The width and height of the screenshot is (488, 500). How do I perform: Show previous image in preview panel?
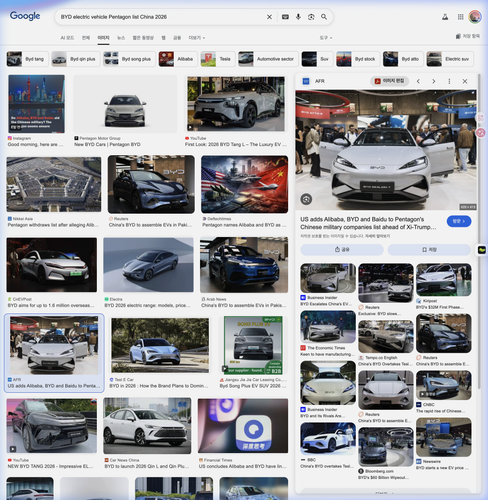click(x=418, y=81)
